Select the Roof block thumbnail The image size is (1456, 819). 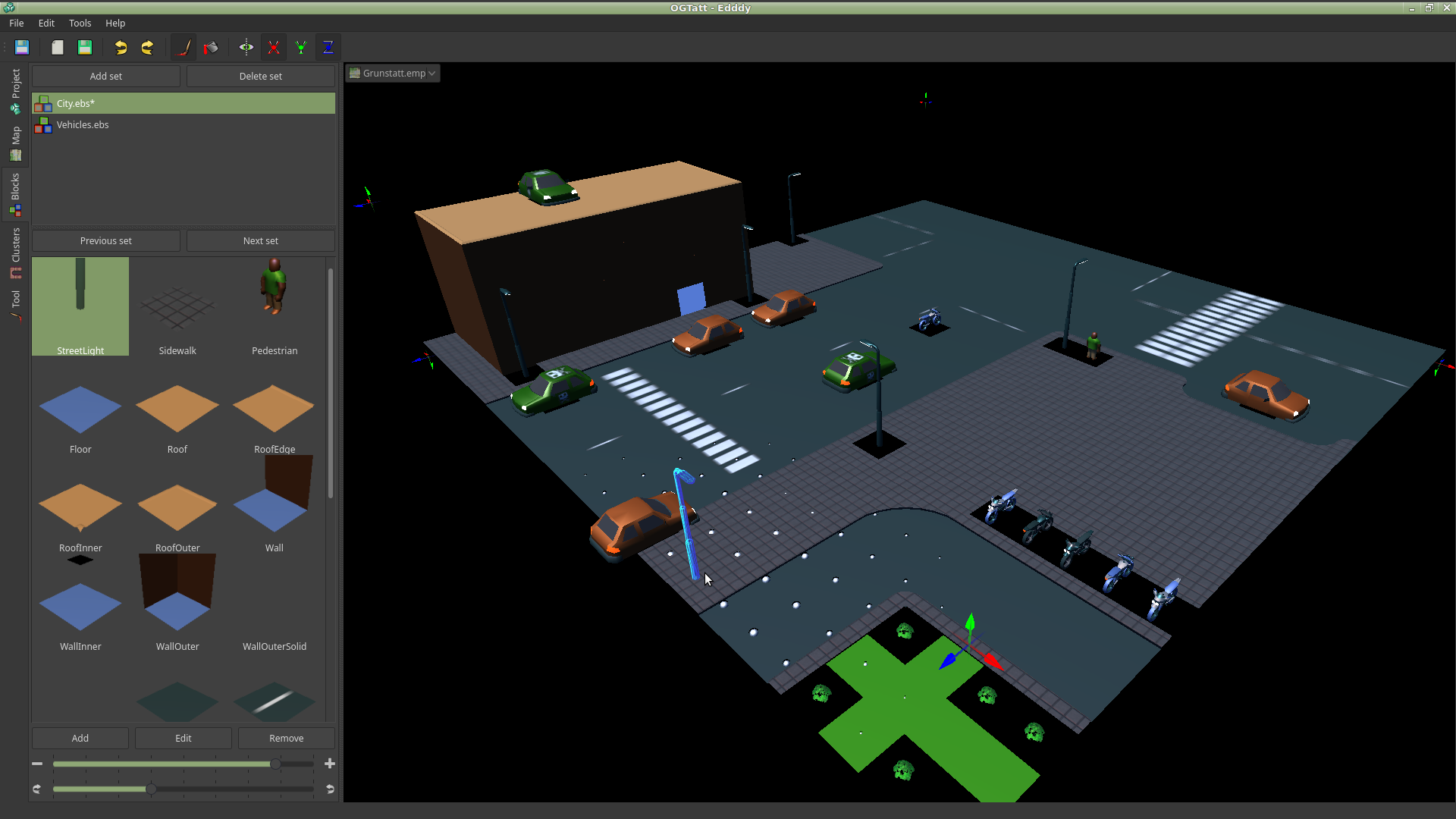(x=177, y=409)
